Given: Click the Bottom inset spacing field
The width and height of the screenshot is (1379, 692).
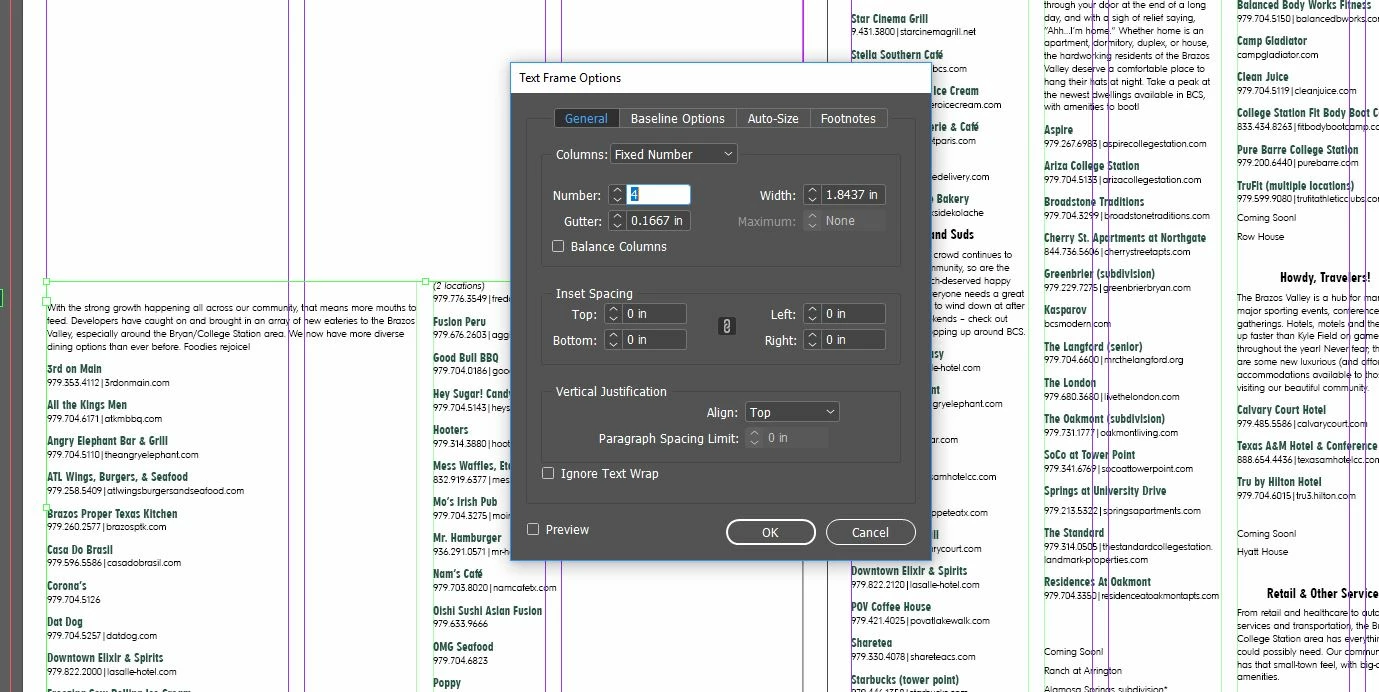Looking at the screenshot, I should 655,340.
